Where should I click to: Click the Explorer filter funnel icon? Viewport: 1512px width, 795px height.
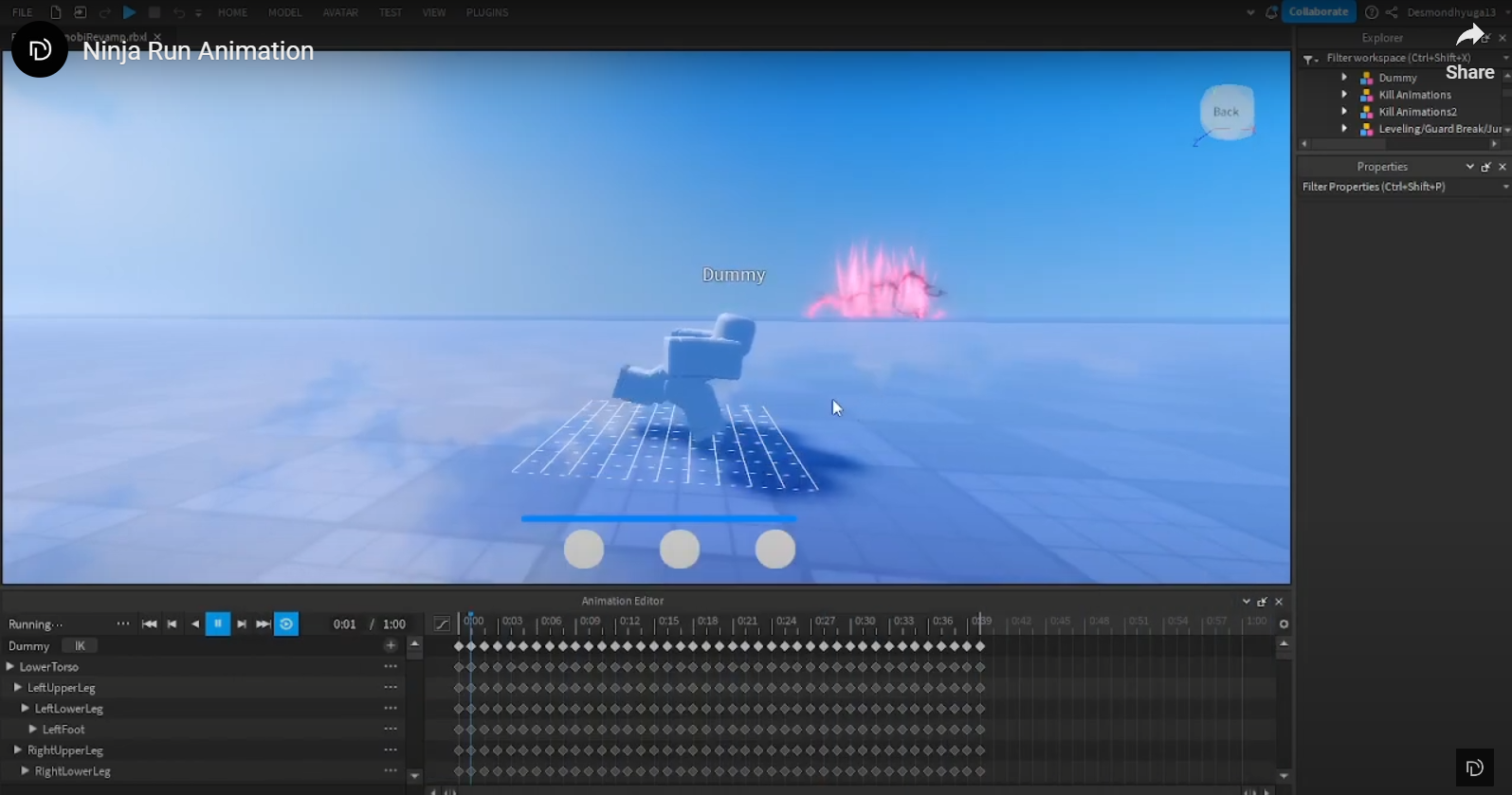tap(1309, 59)
